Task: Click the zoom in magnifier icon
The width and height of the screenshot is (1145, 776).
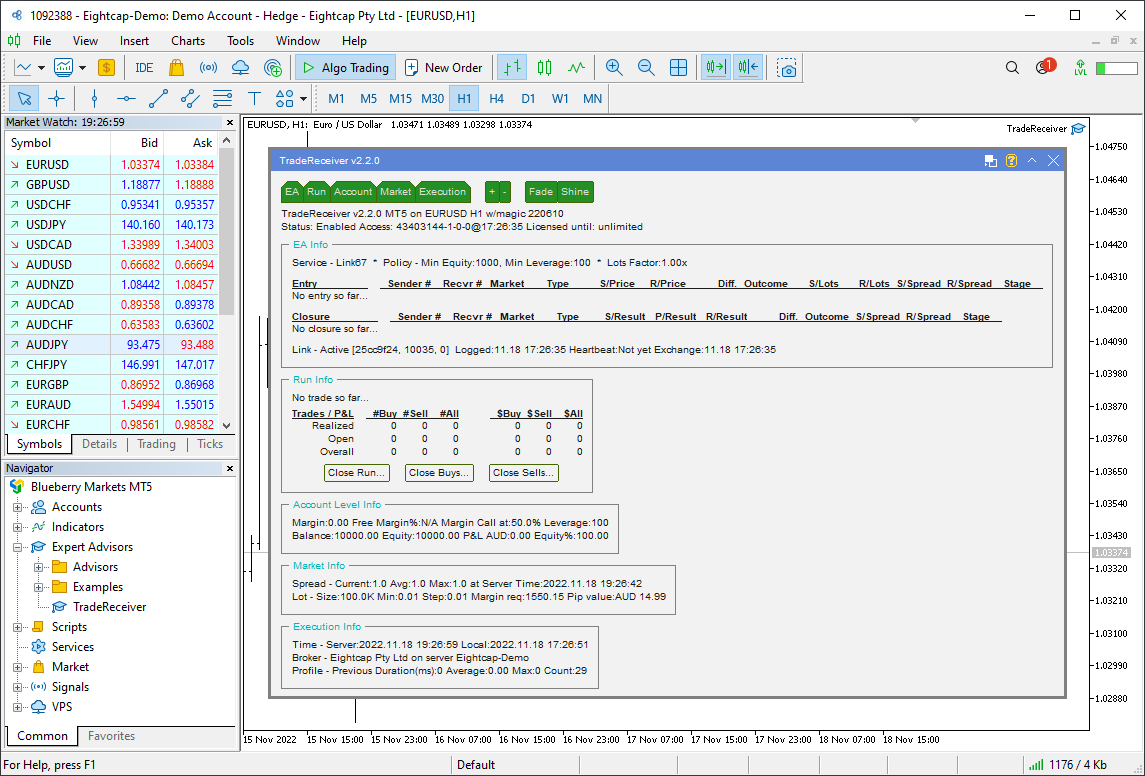Action: 614,68
